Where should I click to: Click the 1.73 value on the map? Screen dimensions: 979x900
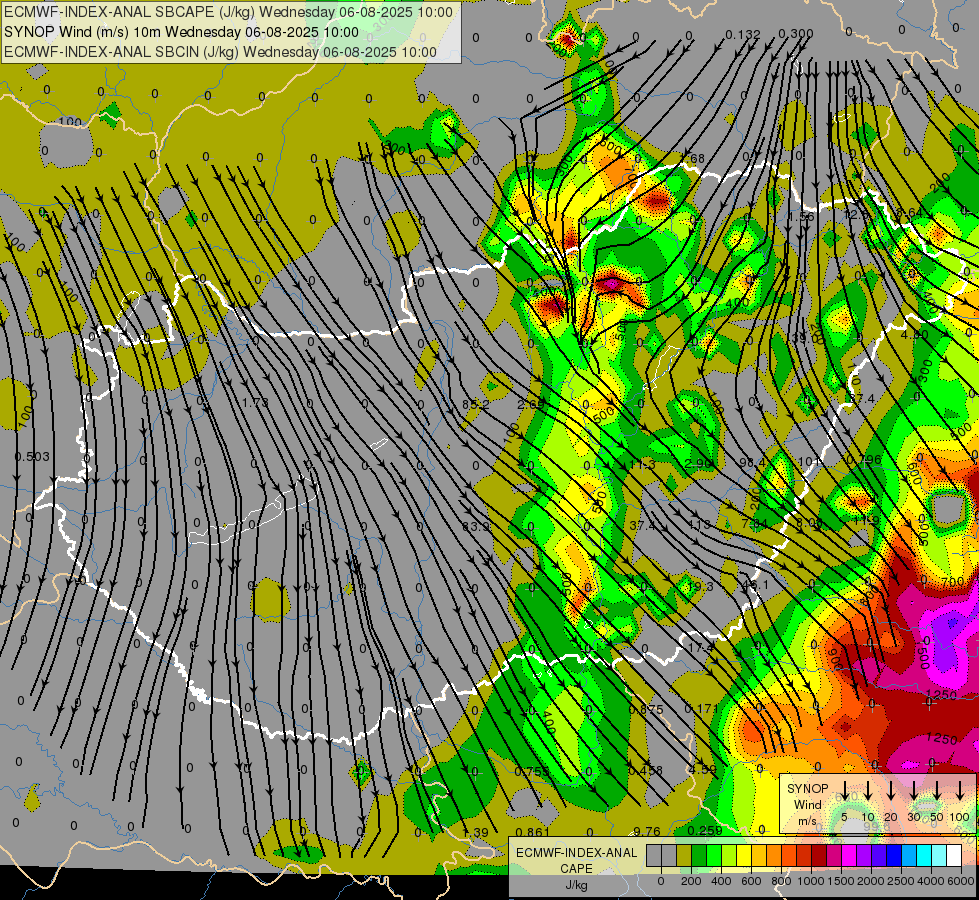pyautogui.click(x=255, y=402)
